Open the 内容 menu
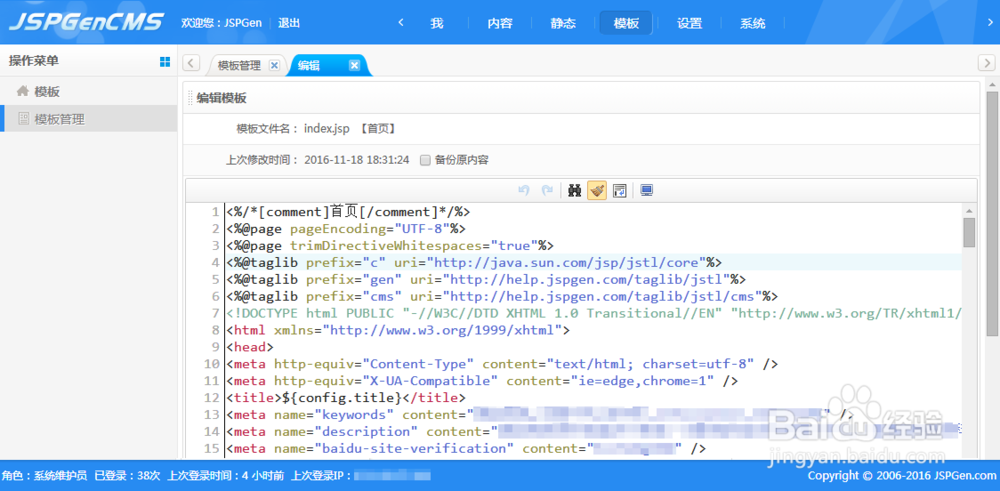 click(500, 24)
